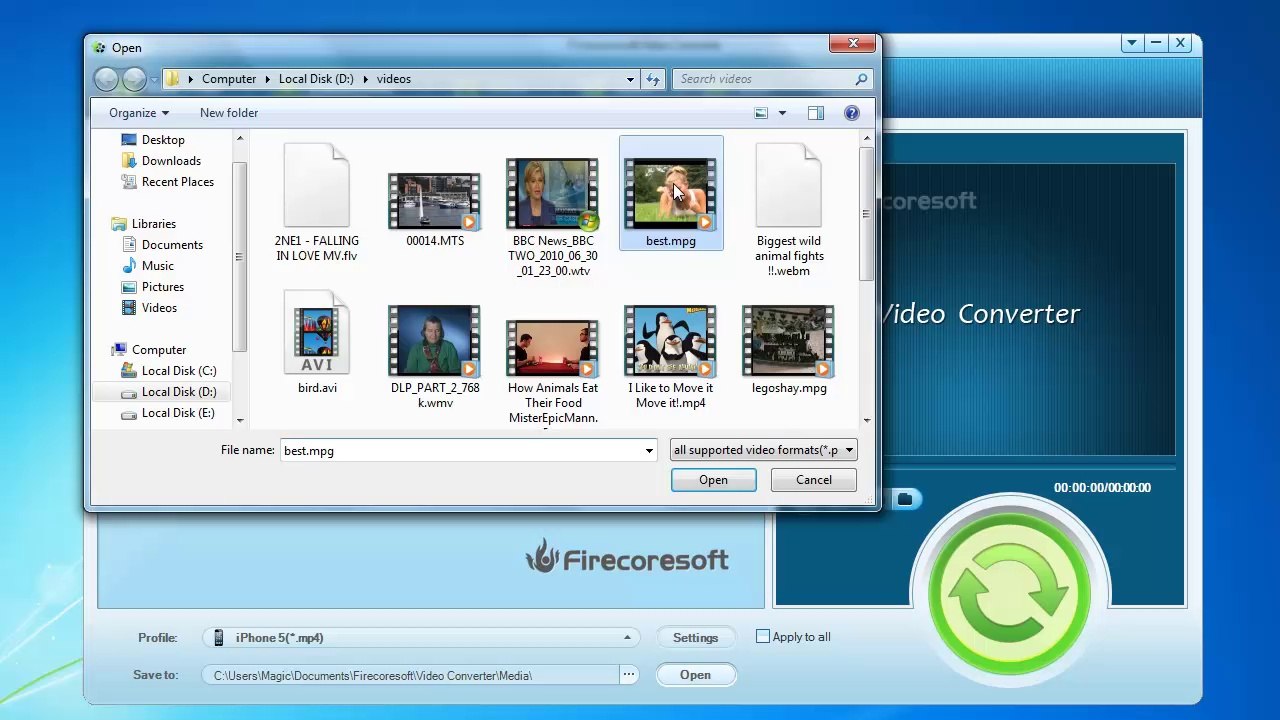Click the Forward navigation arrow in the Open dialog
Screen dimensions: 1280x720
point(134,79)
